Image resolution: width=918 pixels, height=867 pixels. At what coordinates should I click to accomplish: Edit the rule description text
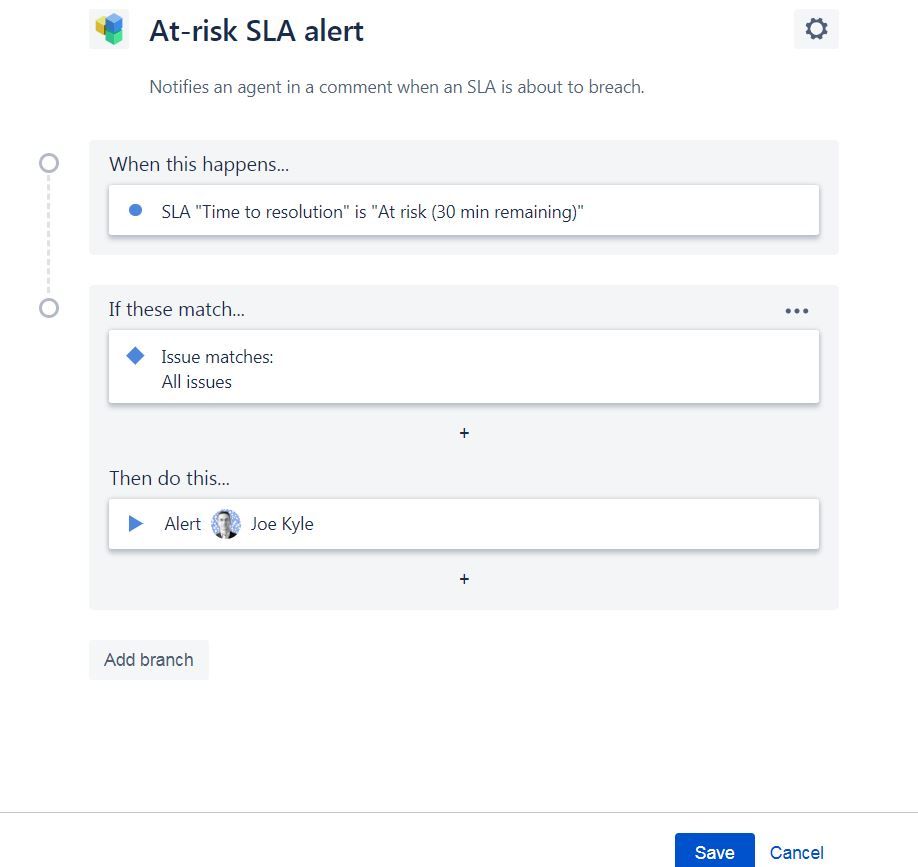[x=396, y=87]
